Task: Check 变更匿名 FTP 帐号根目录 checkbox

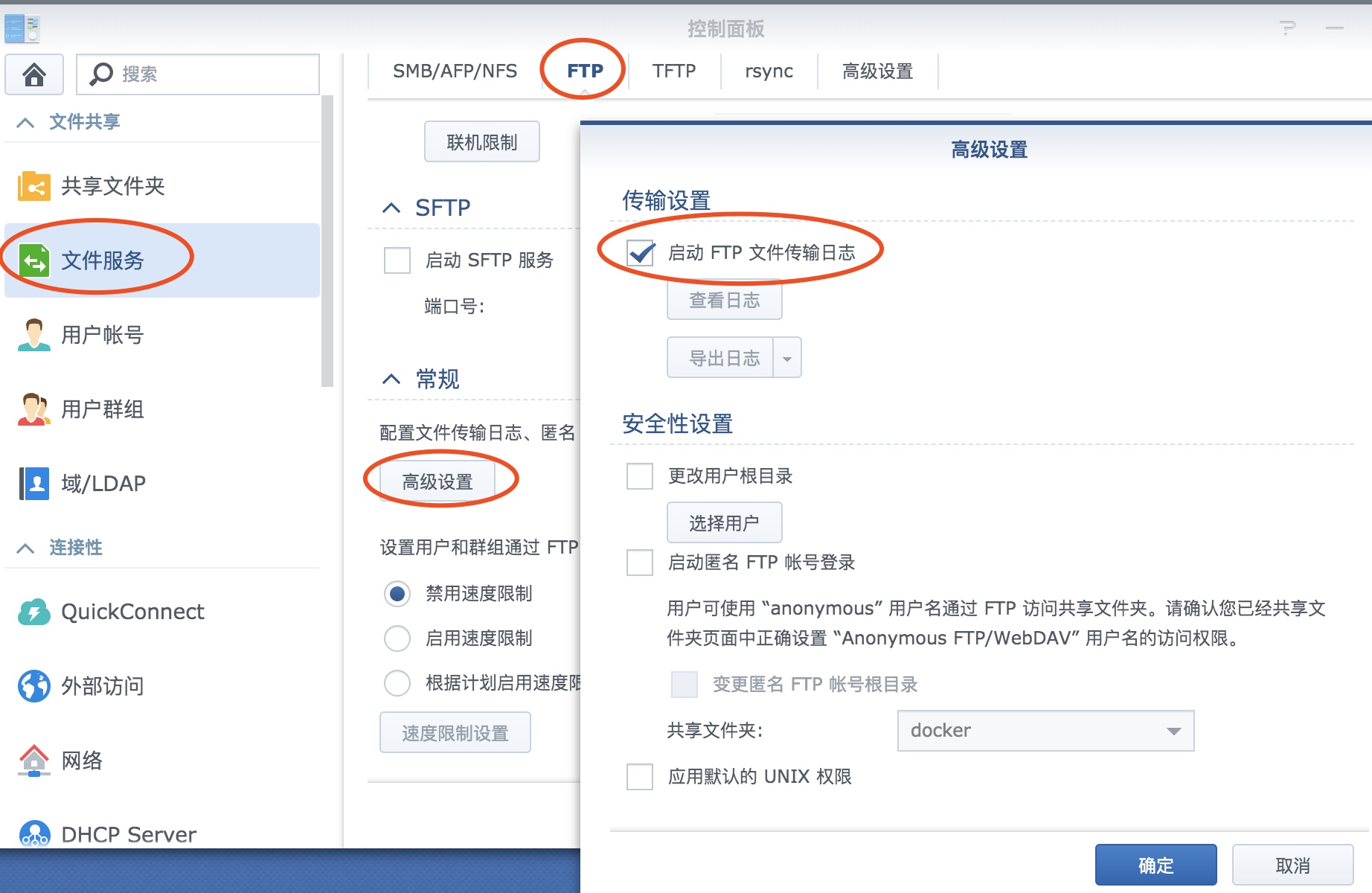Action: [685, 685]
